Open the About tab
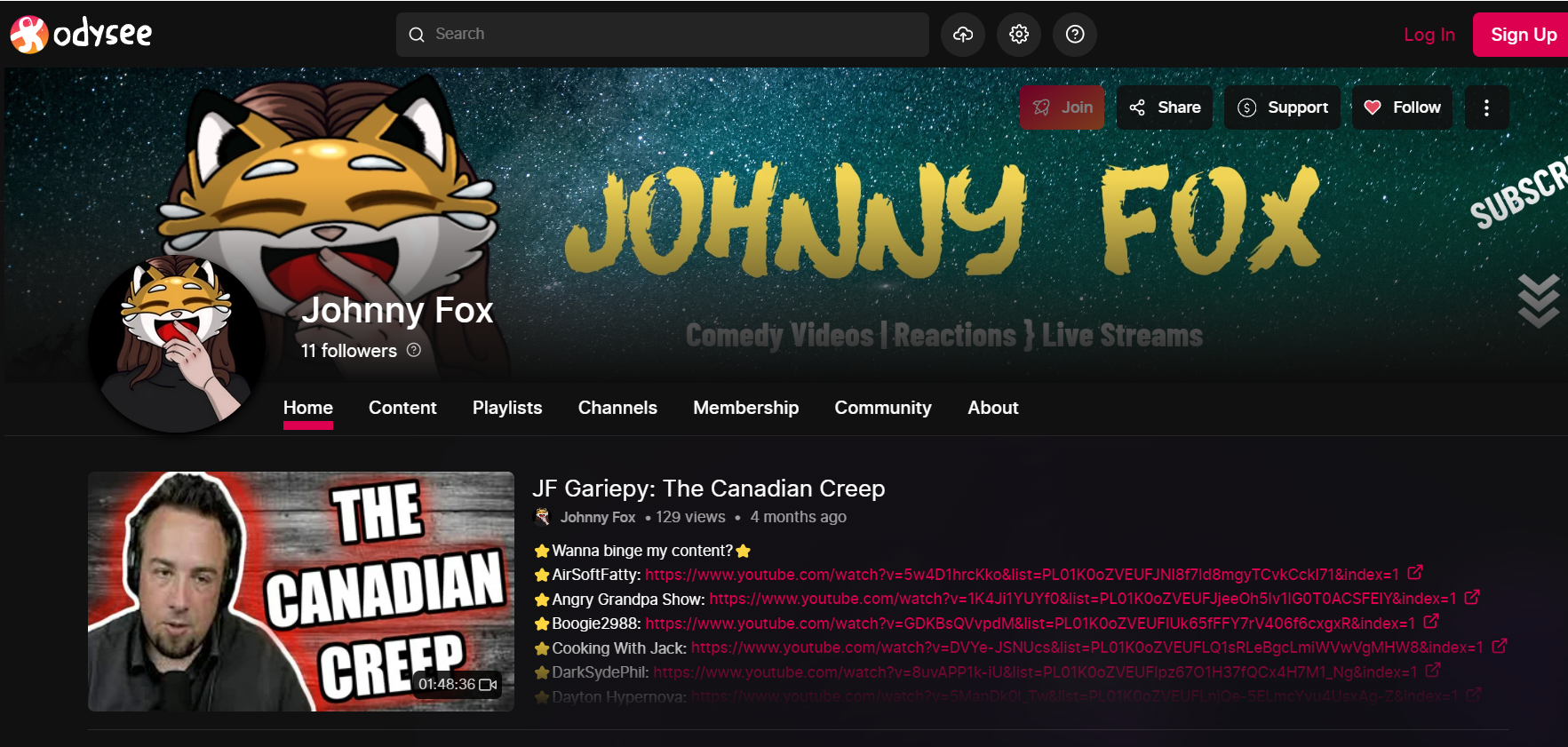Image resolution: width=1568 pixels, height=747 pixels. pos(993,408)
